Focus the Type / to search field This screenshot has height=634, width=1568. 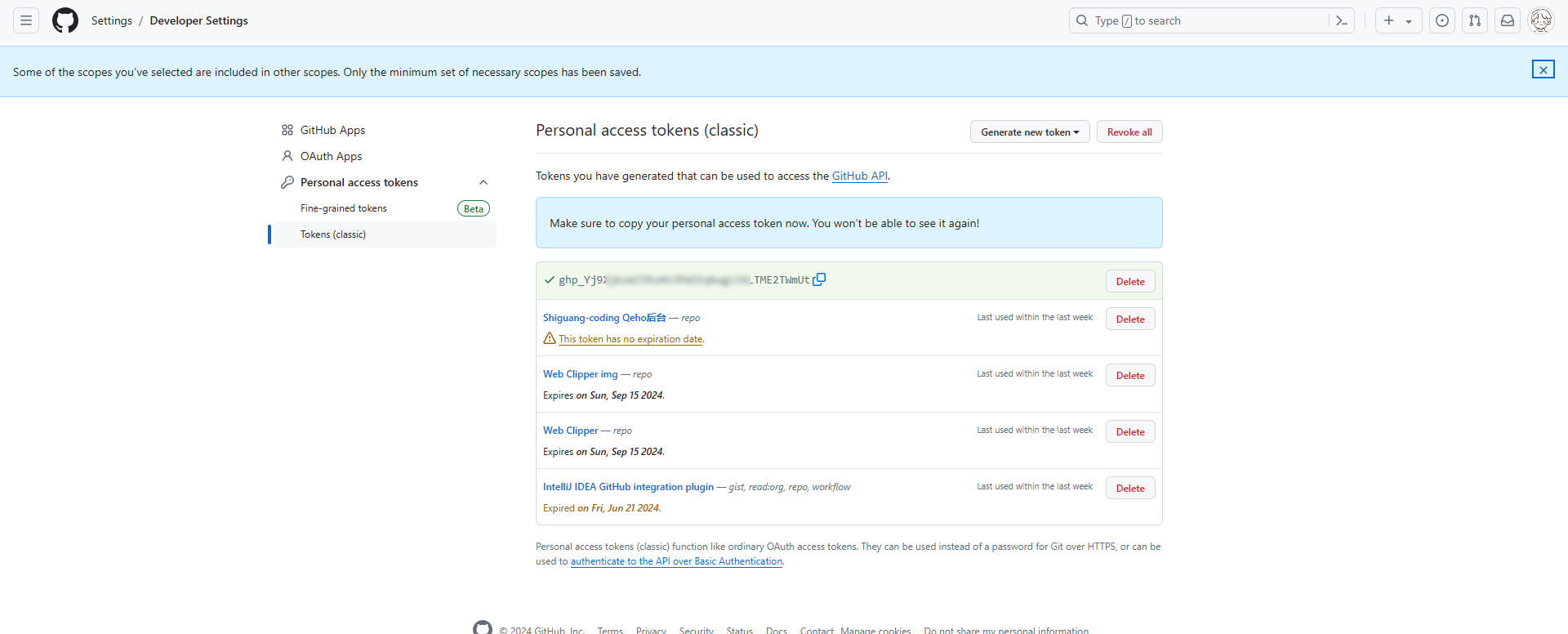pos(1212,20)
